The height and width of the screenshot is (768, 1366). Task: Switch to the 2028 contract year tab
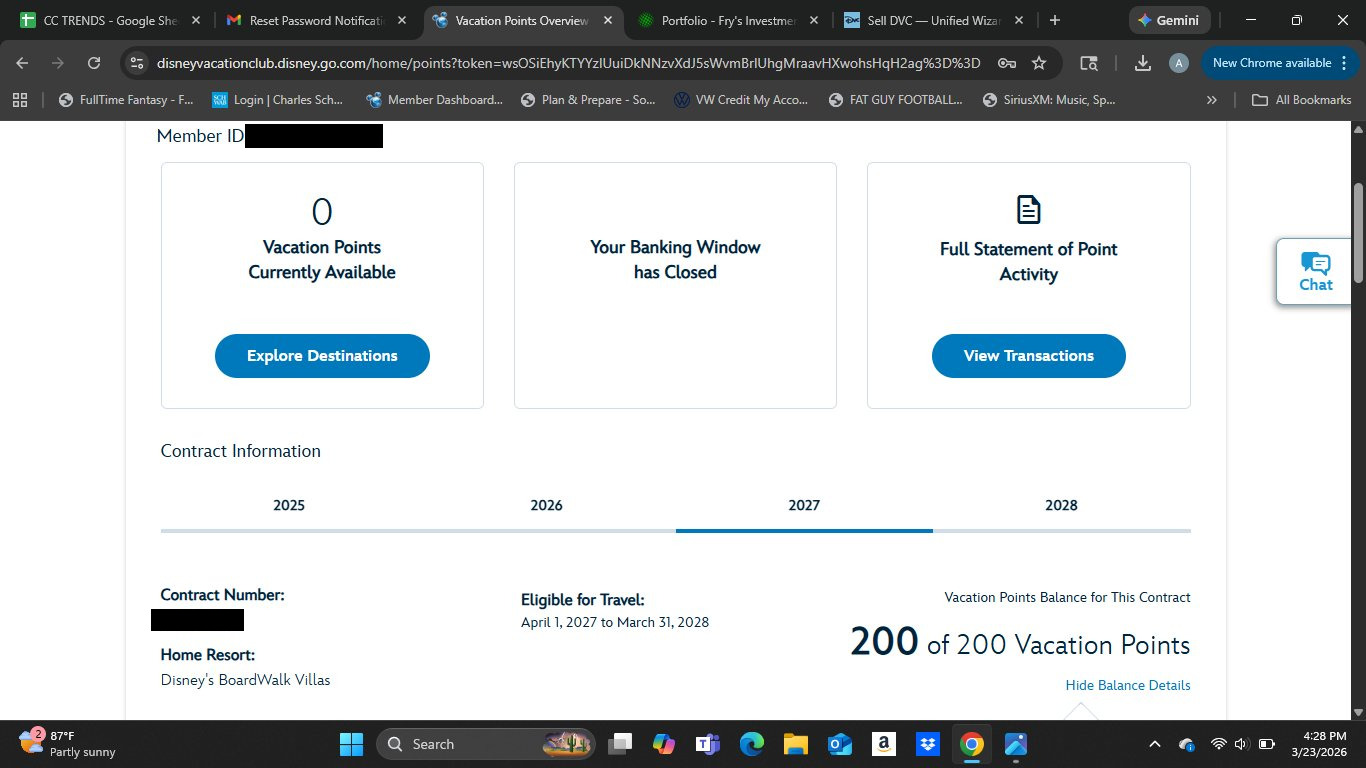coord(1061,506)
